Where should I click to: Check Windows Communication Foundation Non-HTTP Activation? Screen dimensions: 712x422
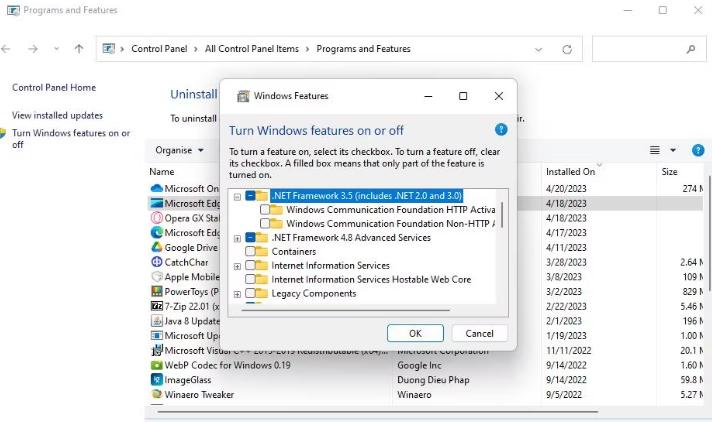point(265,223)
